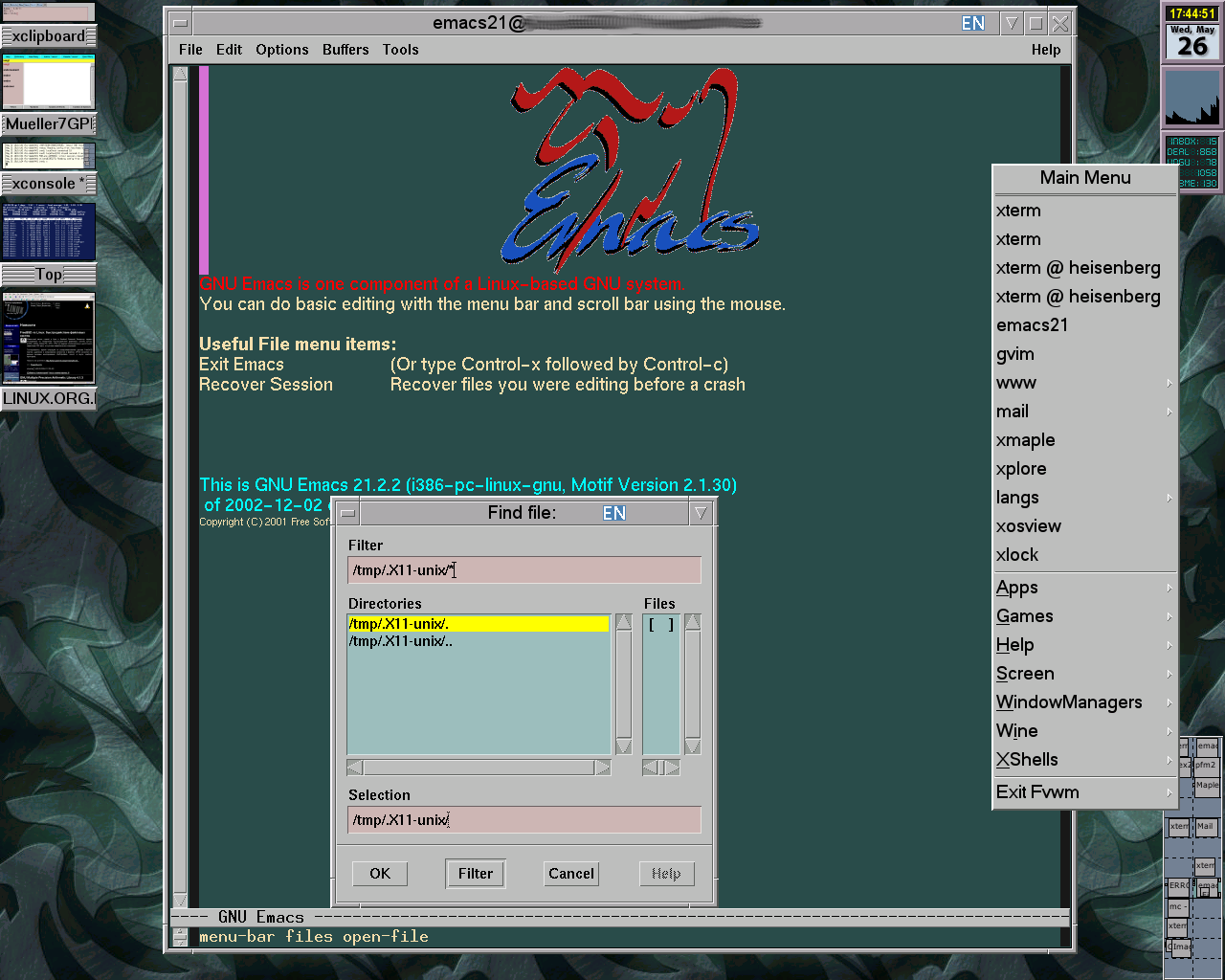Launch xmaple from Main Menu
Screen dimensions: 1225x980
(x=1084, y=440)
